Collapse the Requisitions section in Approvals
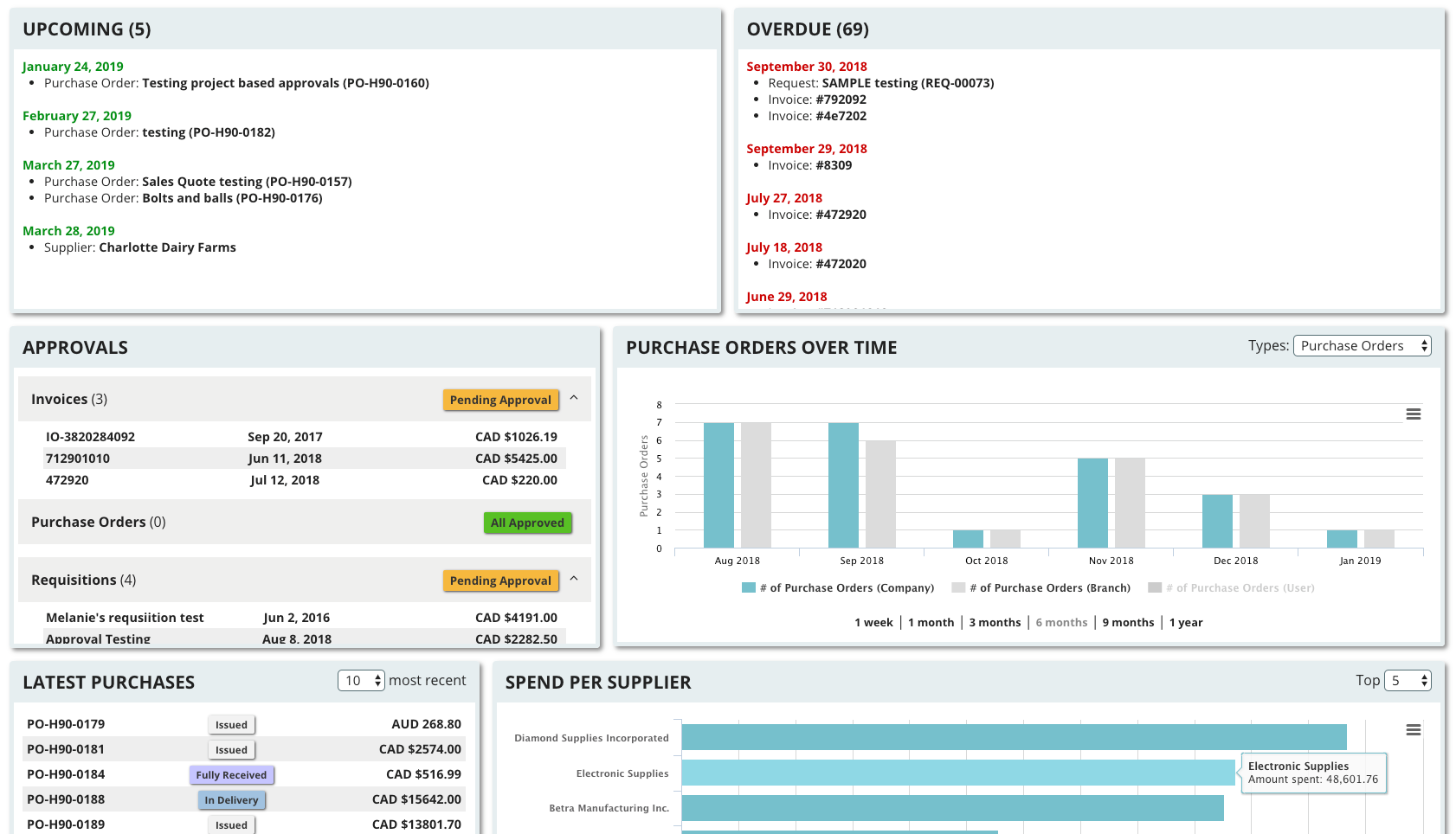 [x=574, y=580]
